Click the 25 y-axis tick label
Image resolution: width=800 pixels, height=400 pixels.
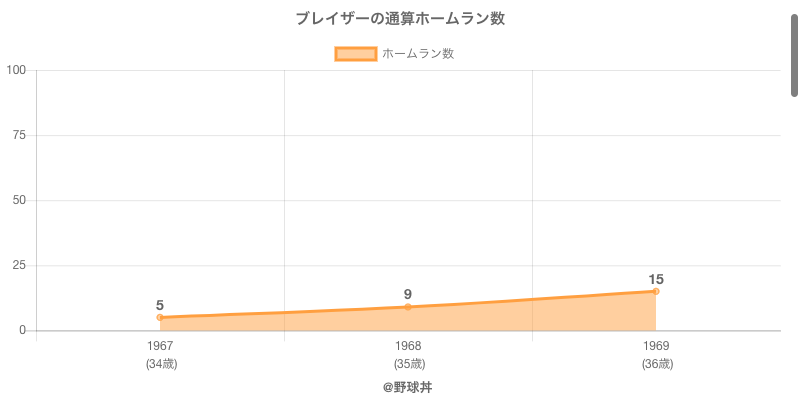(x=19, y=265)
